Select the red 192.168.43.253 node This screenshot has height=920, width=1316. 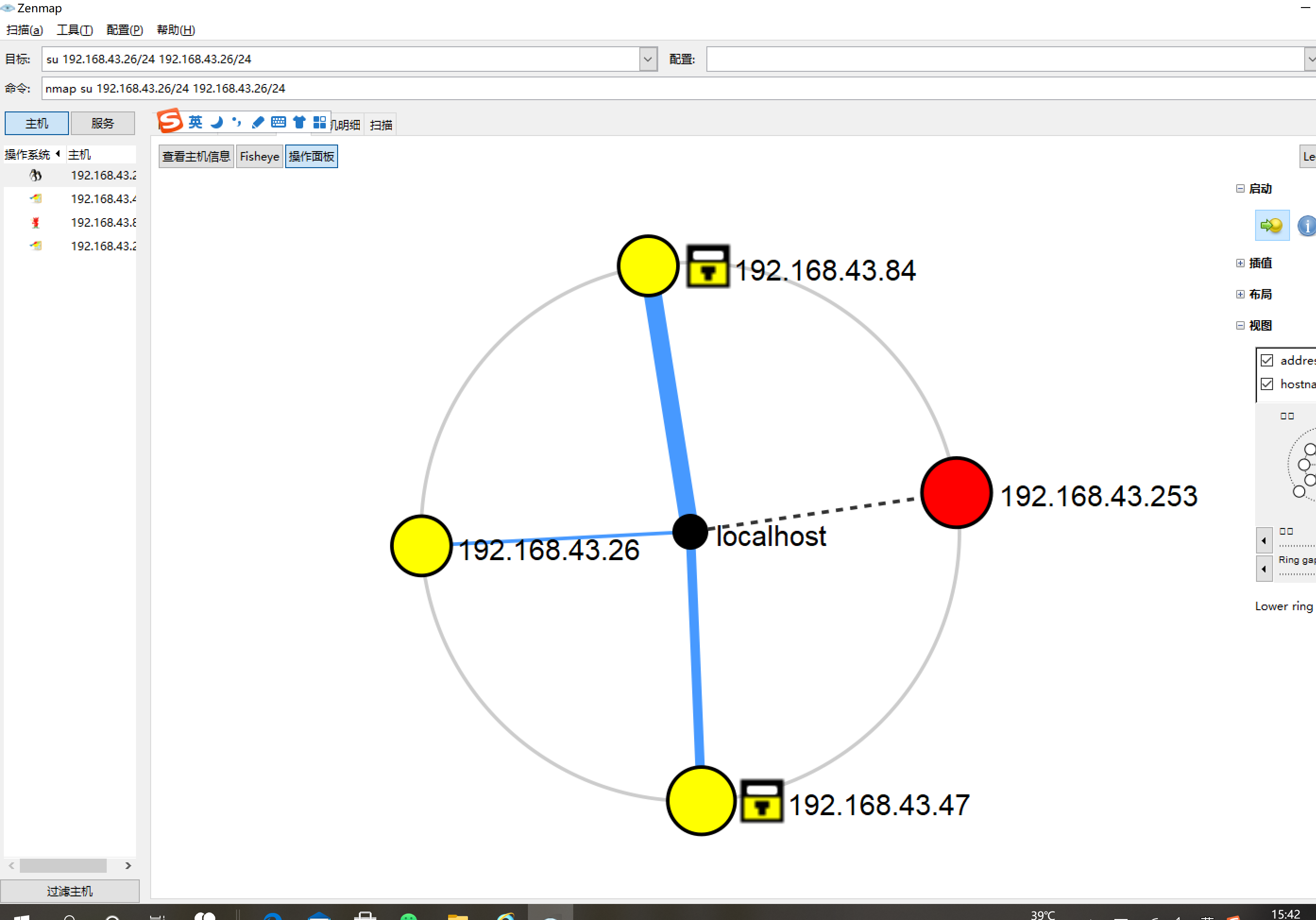pyautogui.click(x=956, y=493)
